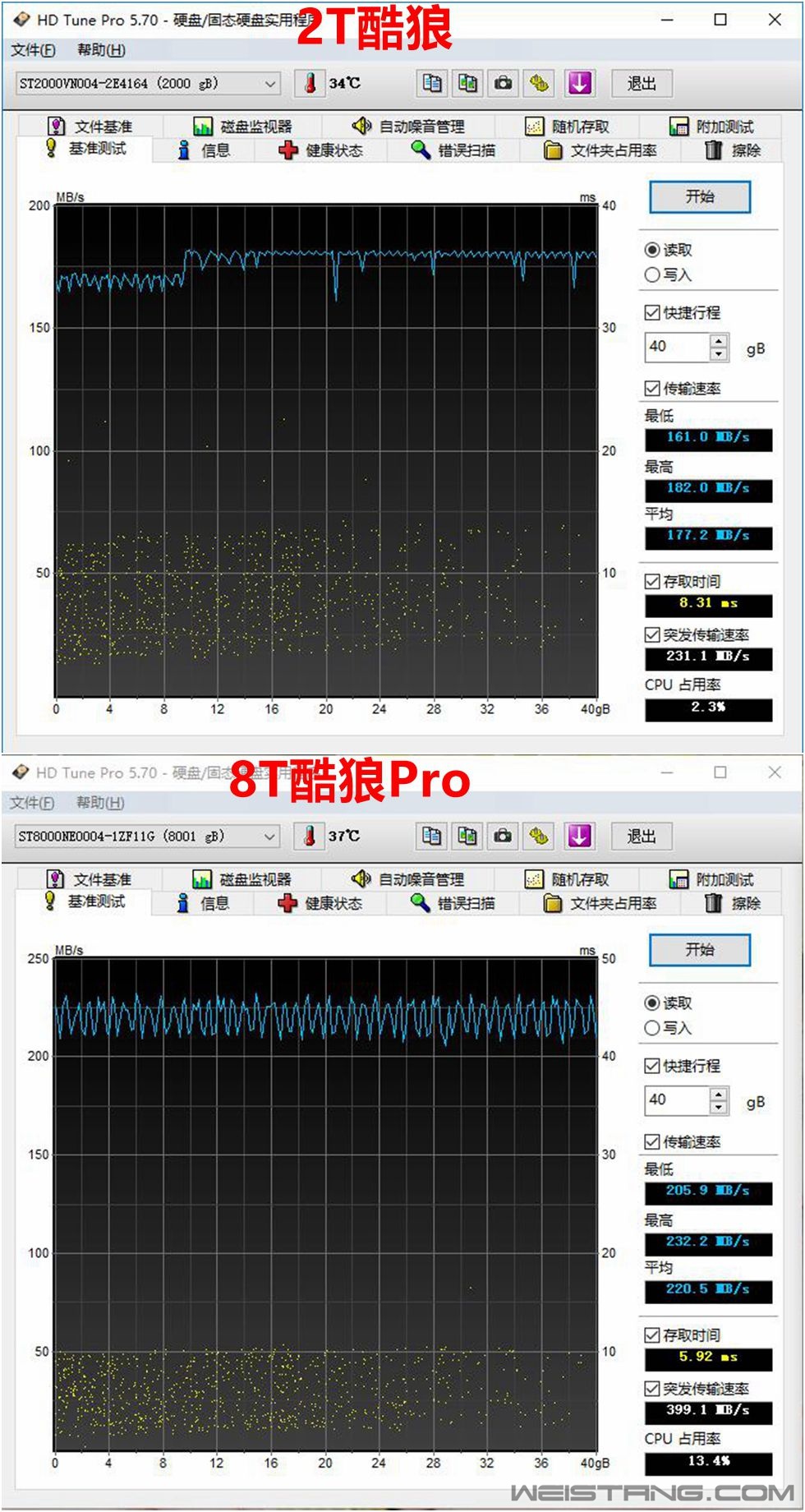Click the thermometer icon showing 34℃
The width and height of the screenshot is (805, 1512).
coord(310,83)
